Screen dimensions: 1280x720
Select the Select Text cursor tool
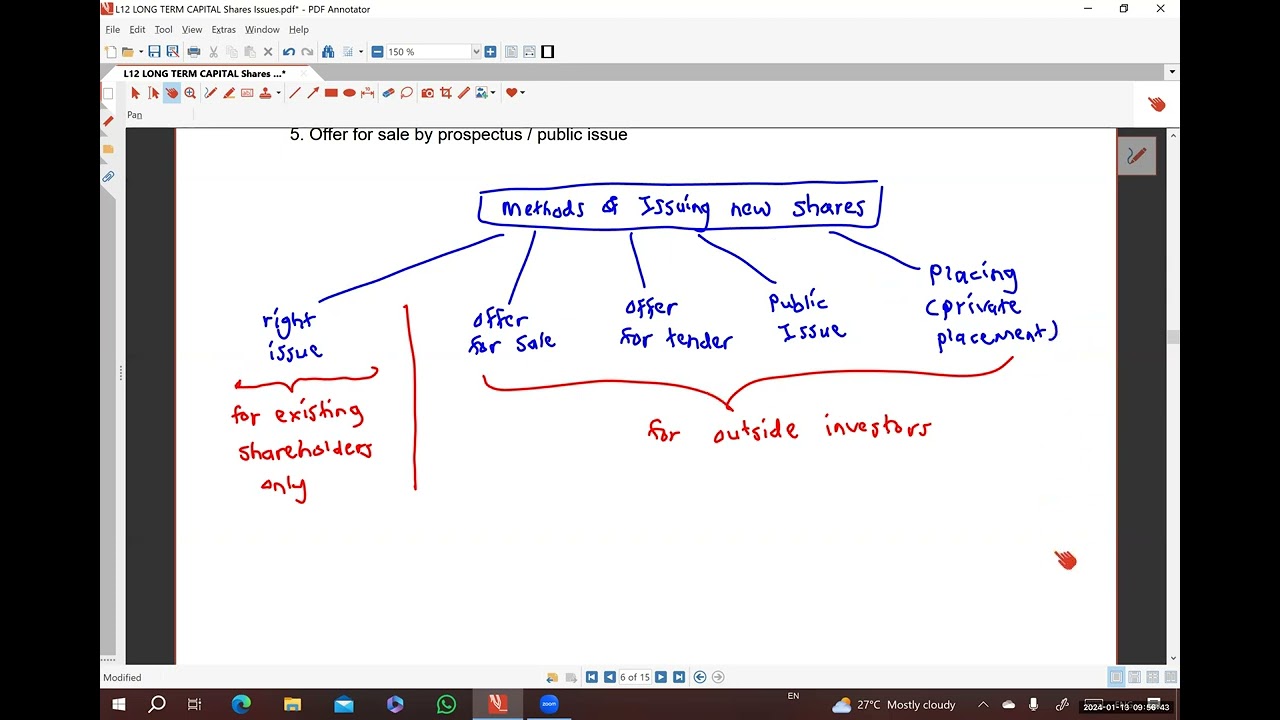pyautogui.click(x=154, y=93)
